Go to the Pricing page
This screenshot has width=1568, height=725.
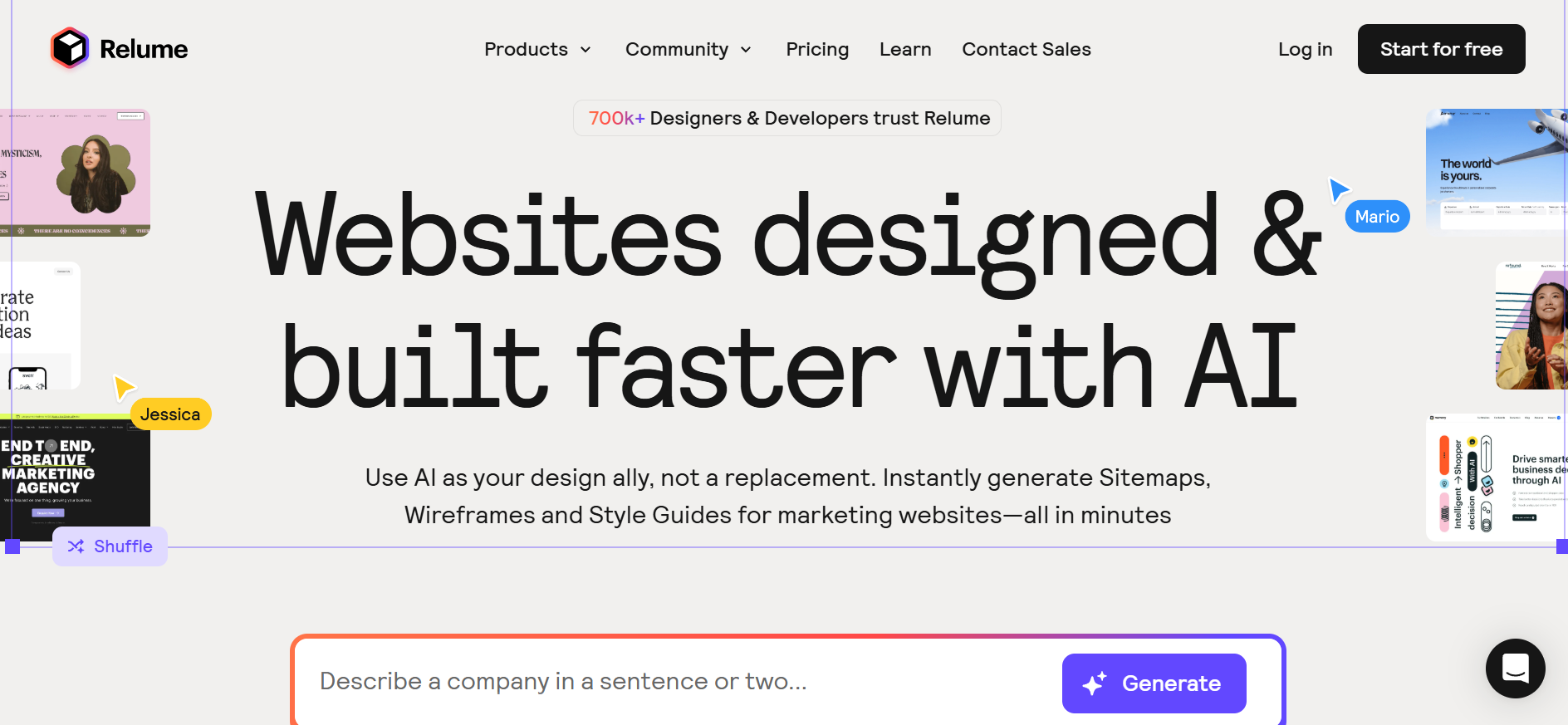817,49
